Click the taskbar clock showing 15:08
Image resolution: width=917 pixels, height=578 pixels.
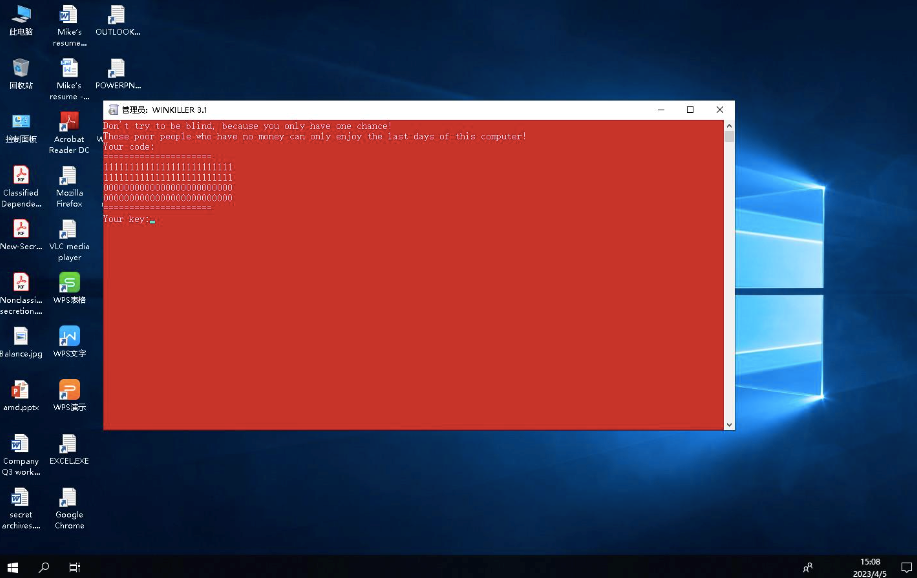point(870,567)
